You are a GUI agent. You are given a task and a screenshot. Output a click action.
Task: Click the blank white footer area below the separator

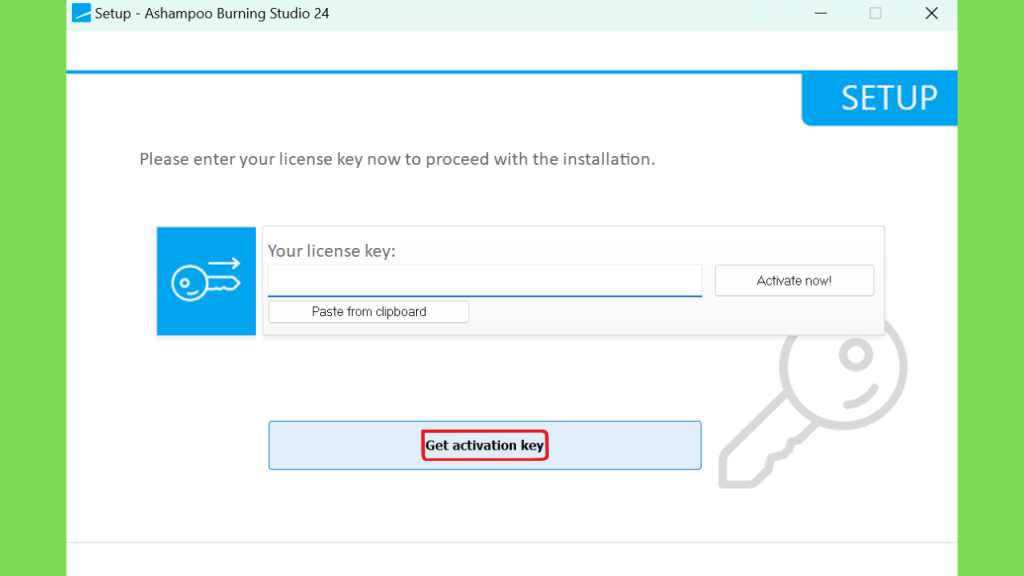[x=512, y=560]
